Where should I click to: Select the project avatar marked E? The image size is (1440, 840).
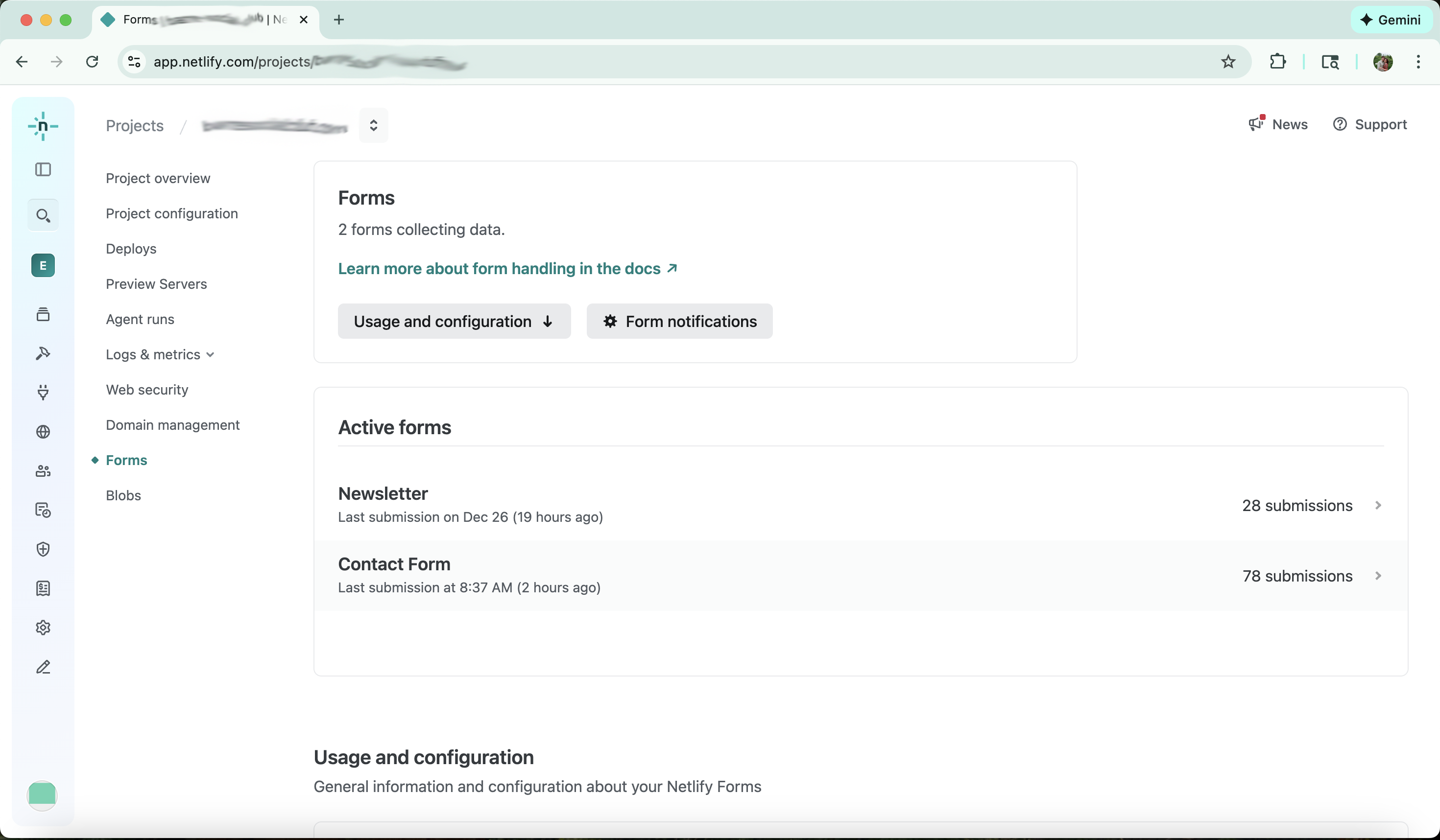pyautogui.click(x=43, y=265)
